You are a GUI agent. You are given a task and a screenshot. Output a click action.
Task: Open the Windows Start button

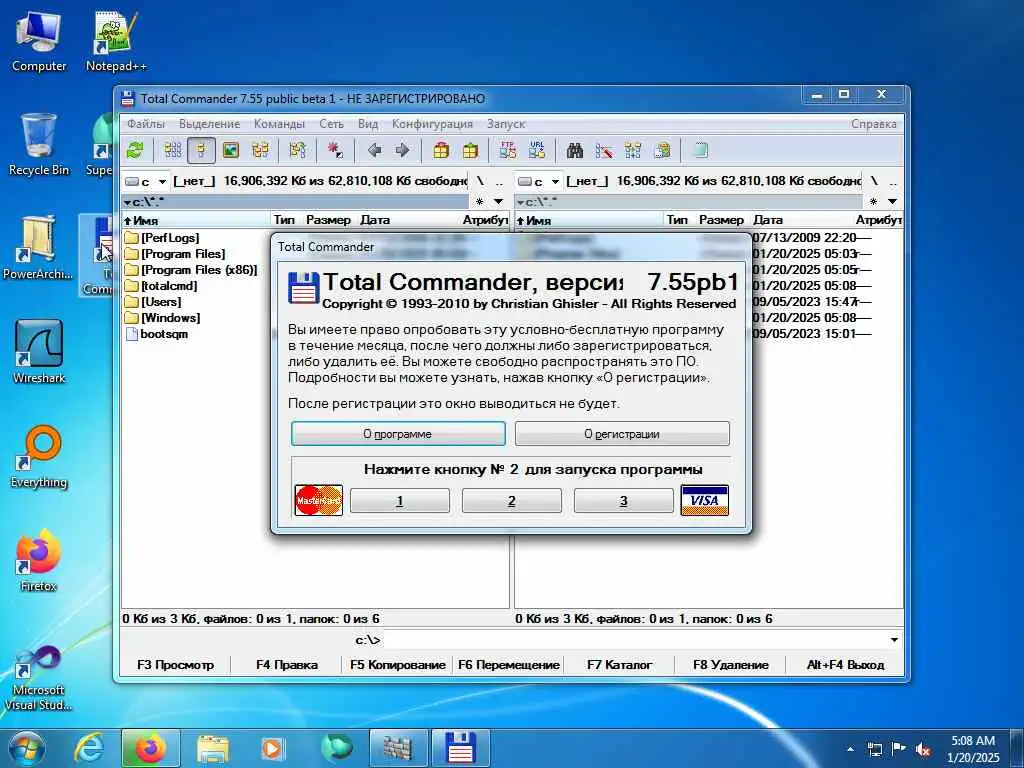(26, 748)
